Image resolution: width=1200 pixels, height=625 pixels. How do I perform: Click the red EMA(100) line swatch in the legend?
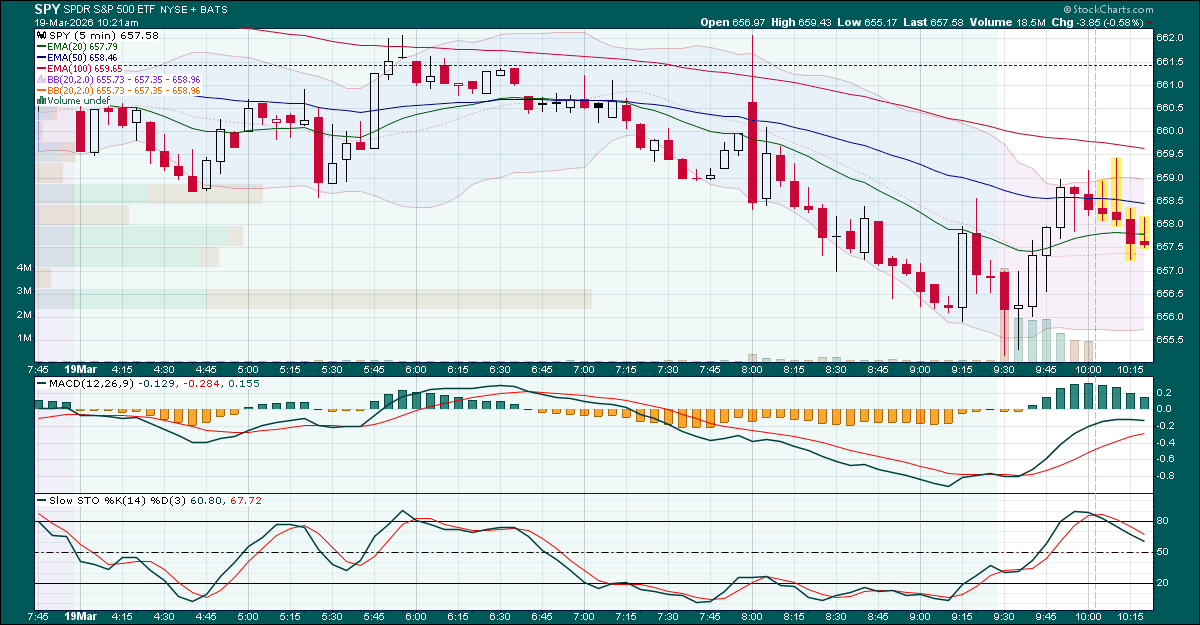(41, 68)
